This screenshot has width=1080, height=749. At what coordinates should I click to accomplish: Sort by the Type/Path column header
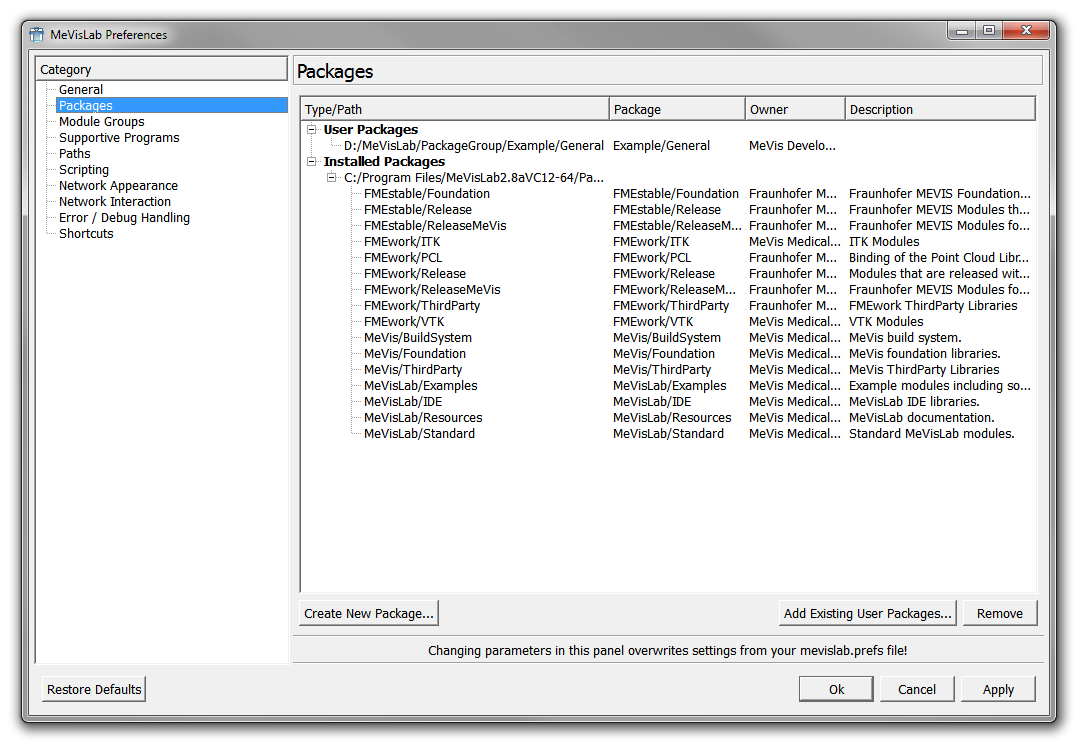coord(455,109)
